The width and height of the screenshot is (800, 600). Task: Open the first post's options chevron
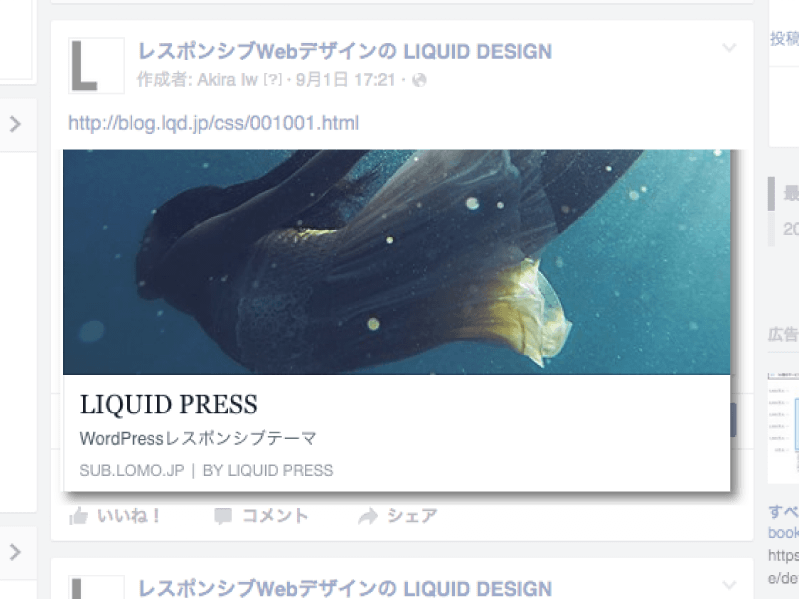[x=729, y=48]
